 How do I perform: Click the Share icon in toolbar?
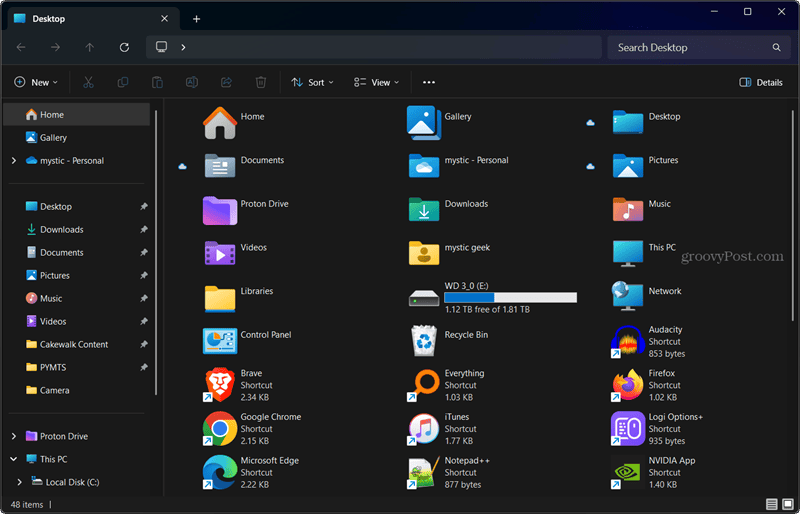[x=227, y=82]
